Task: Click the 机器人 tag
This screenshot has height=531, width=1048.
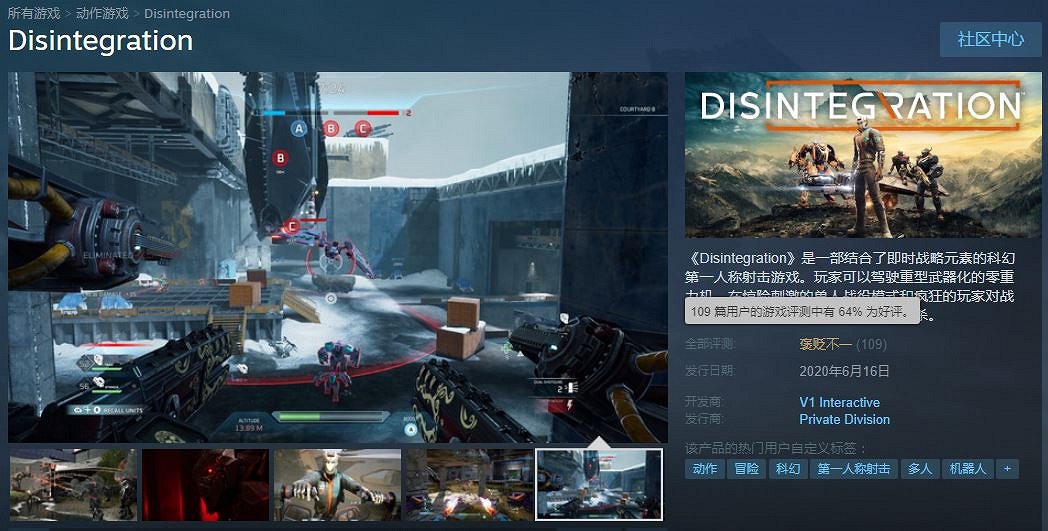Action: [967, 469]
